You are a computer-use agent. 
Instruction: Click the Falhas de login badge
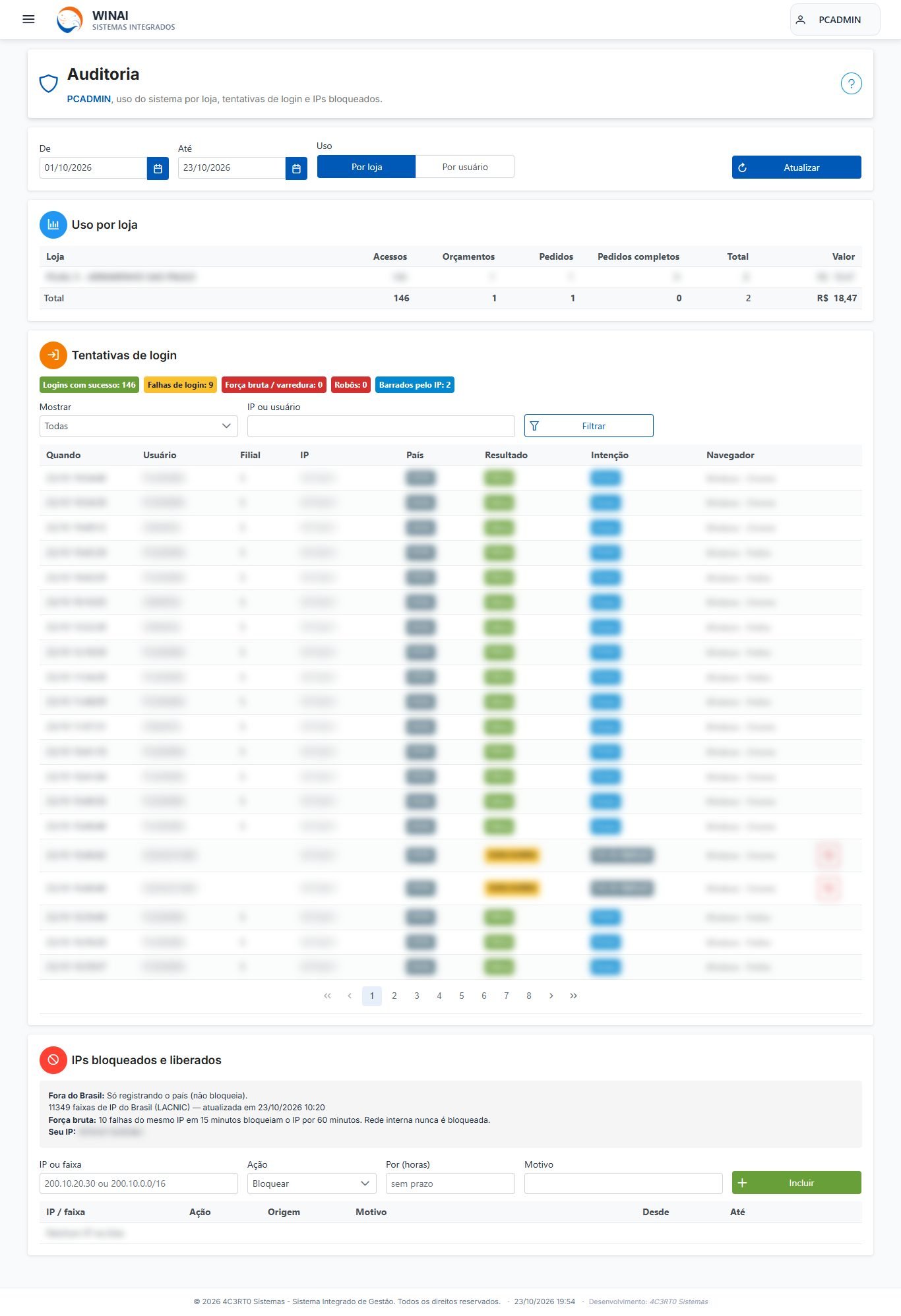pyautogui.click(x=180, y=385)
